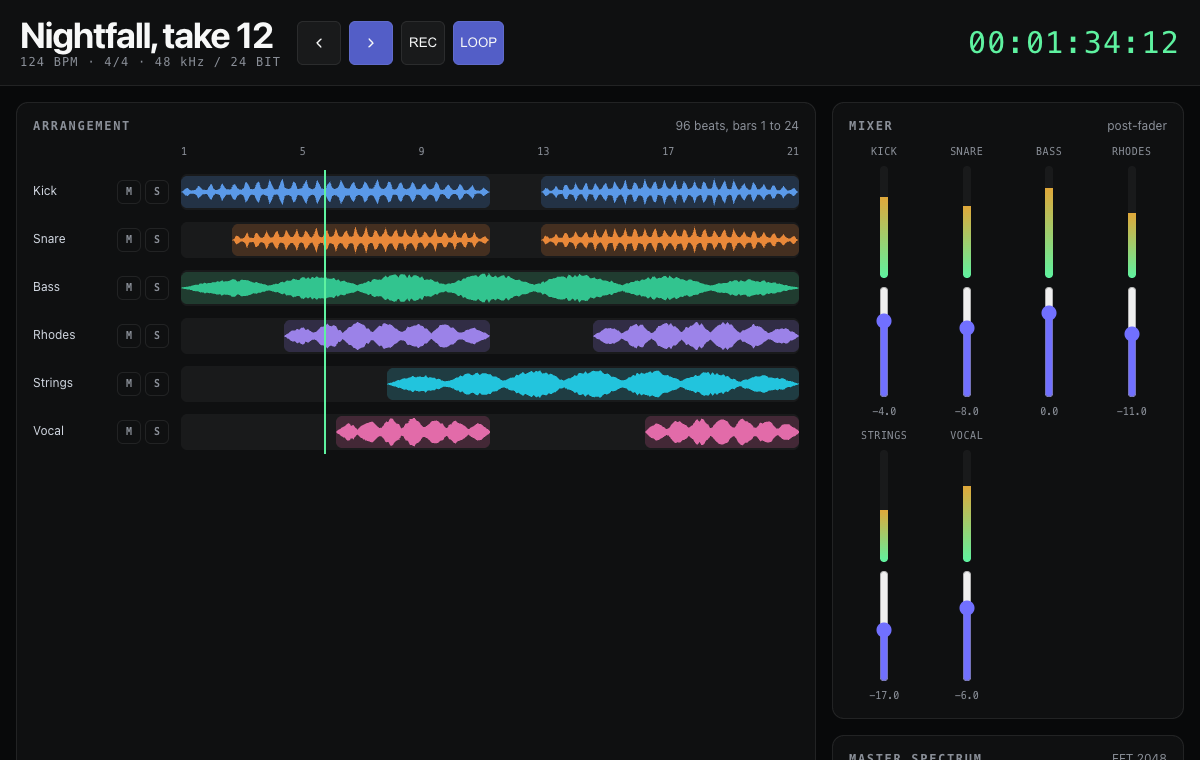Image resolution: width=1200 pixels, height=760 pixels.
Task: Mute the Bass track
Action: [129, 288]
